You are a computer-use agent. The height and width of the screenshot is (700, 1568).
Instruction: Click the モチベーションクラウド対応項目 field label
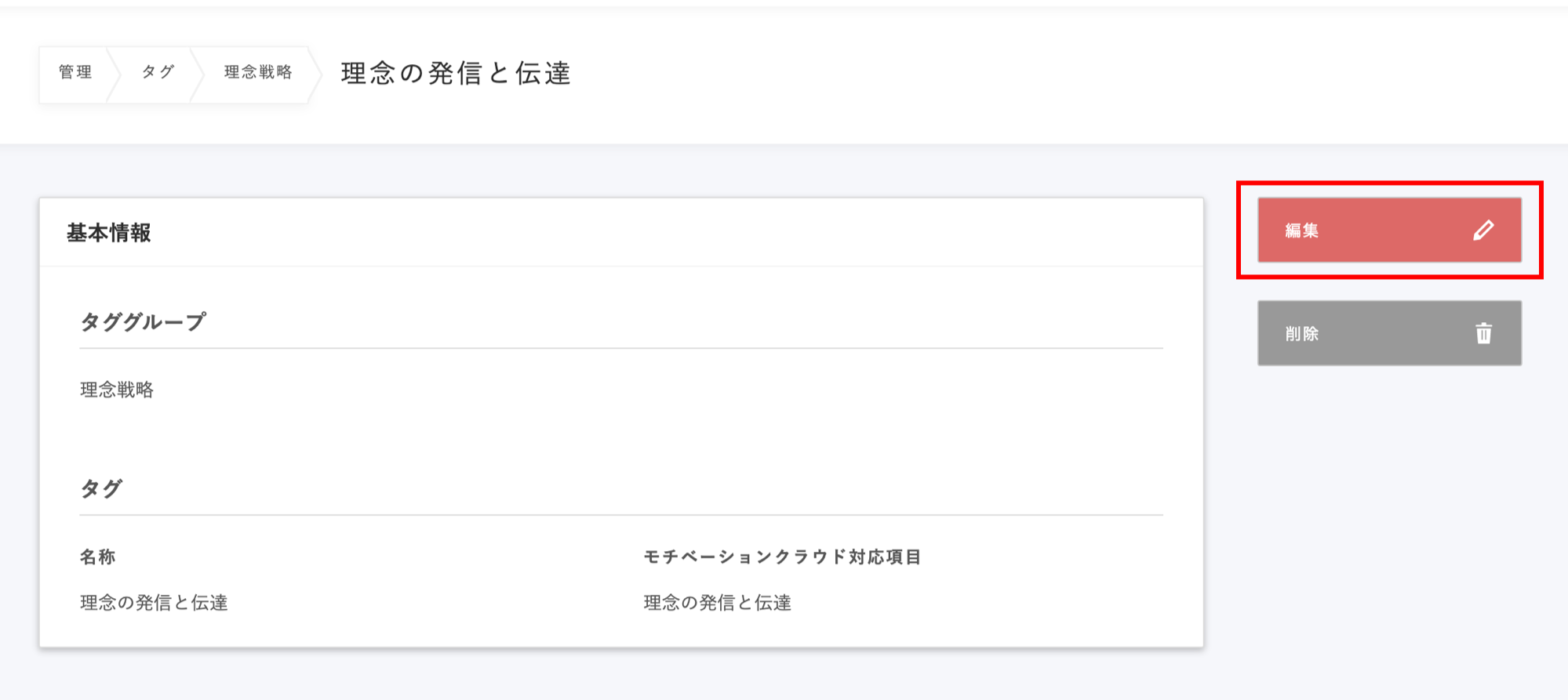pyautogui.click(x=782, y=557)
